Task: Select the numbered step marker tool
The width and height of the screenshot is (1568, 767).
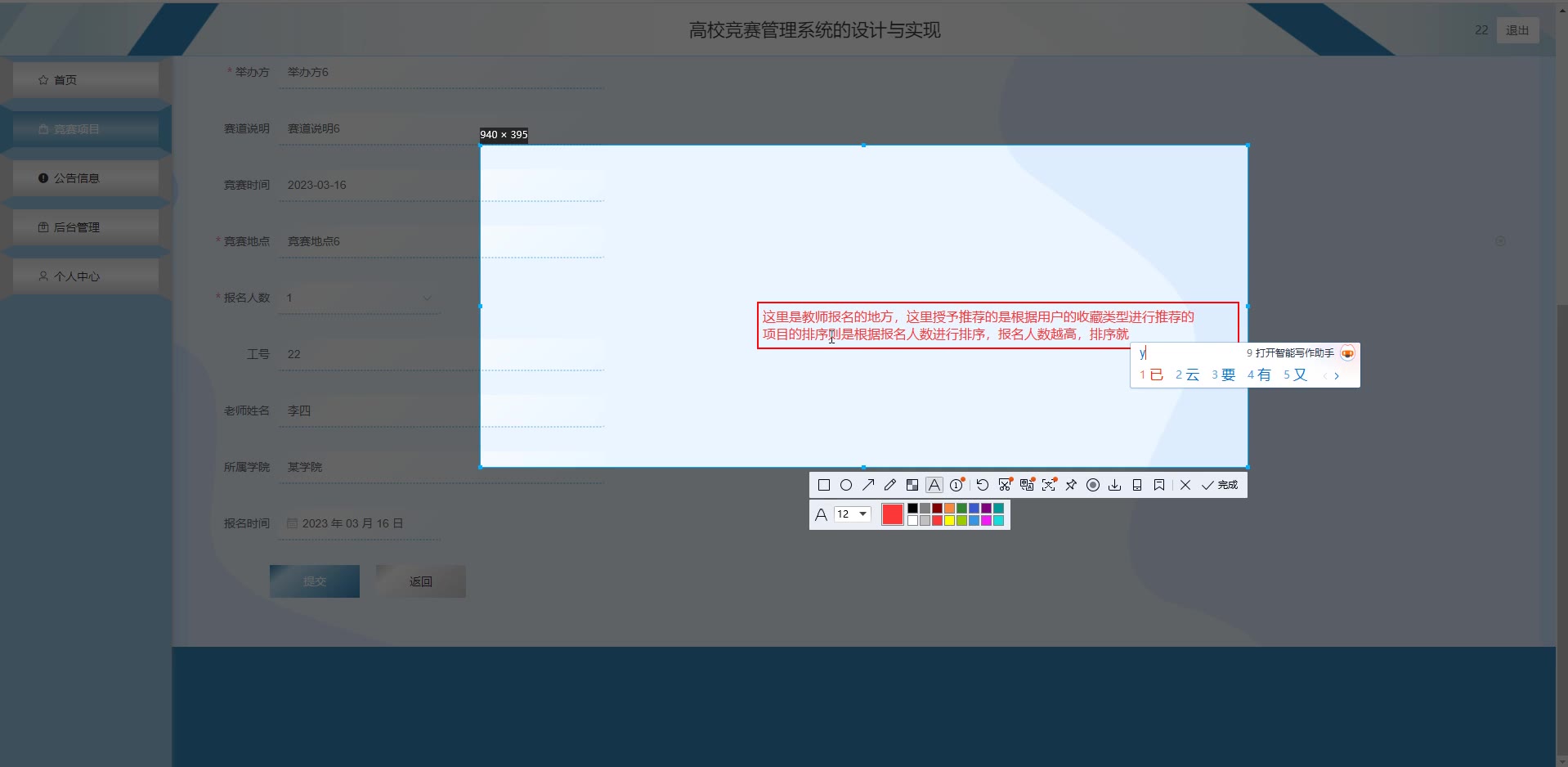Action: (x=956, y=485)
